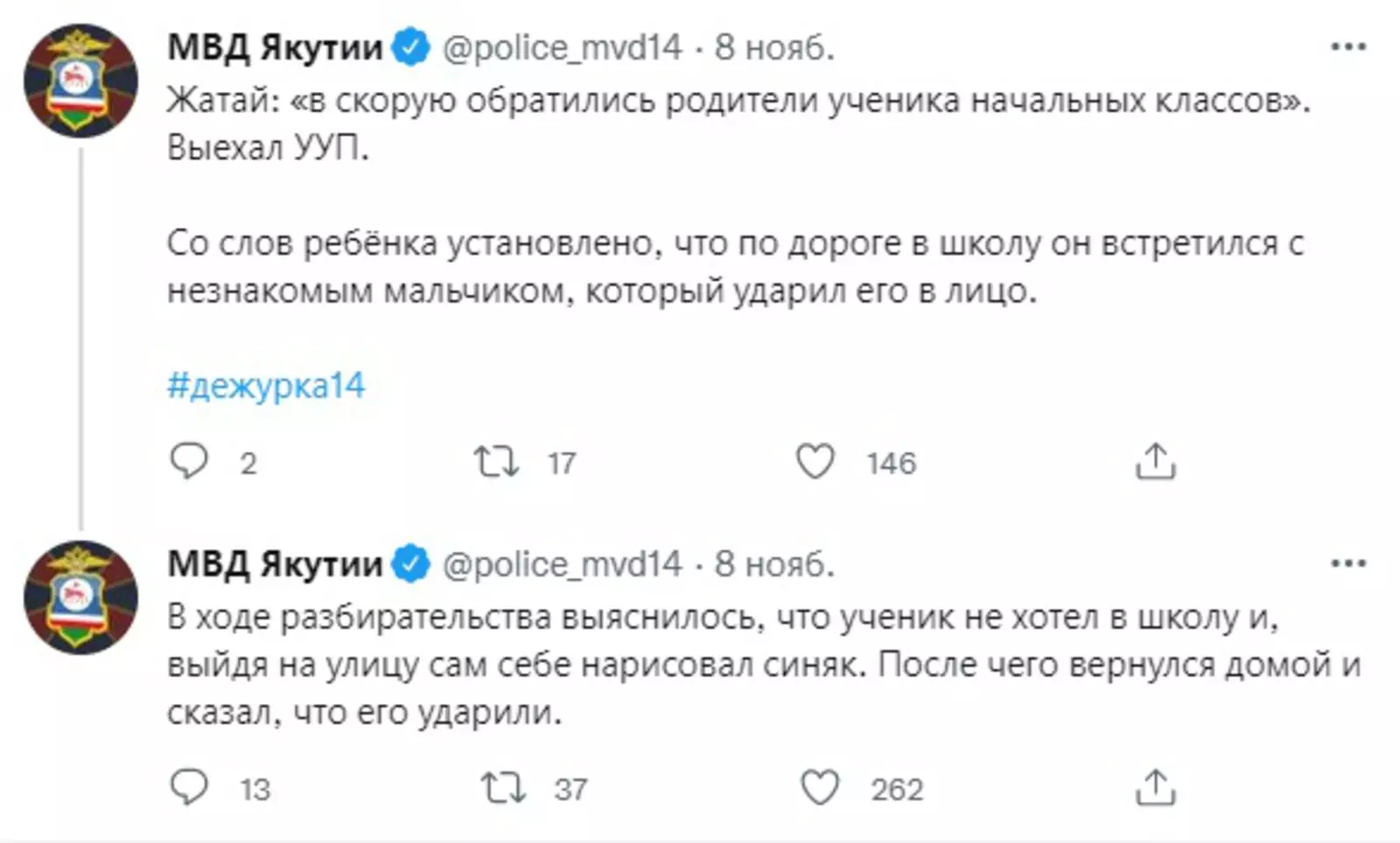This screenshot has height=843, width=1400.
Task: Share the first tweet via share icon
Action: tap(1155, 461)
